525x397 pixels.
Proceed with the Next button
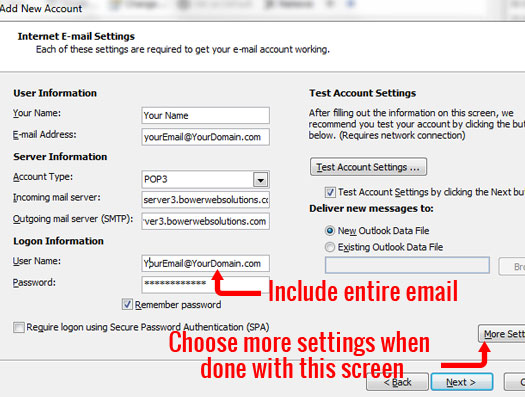[x=461, y=382]
